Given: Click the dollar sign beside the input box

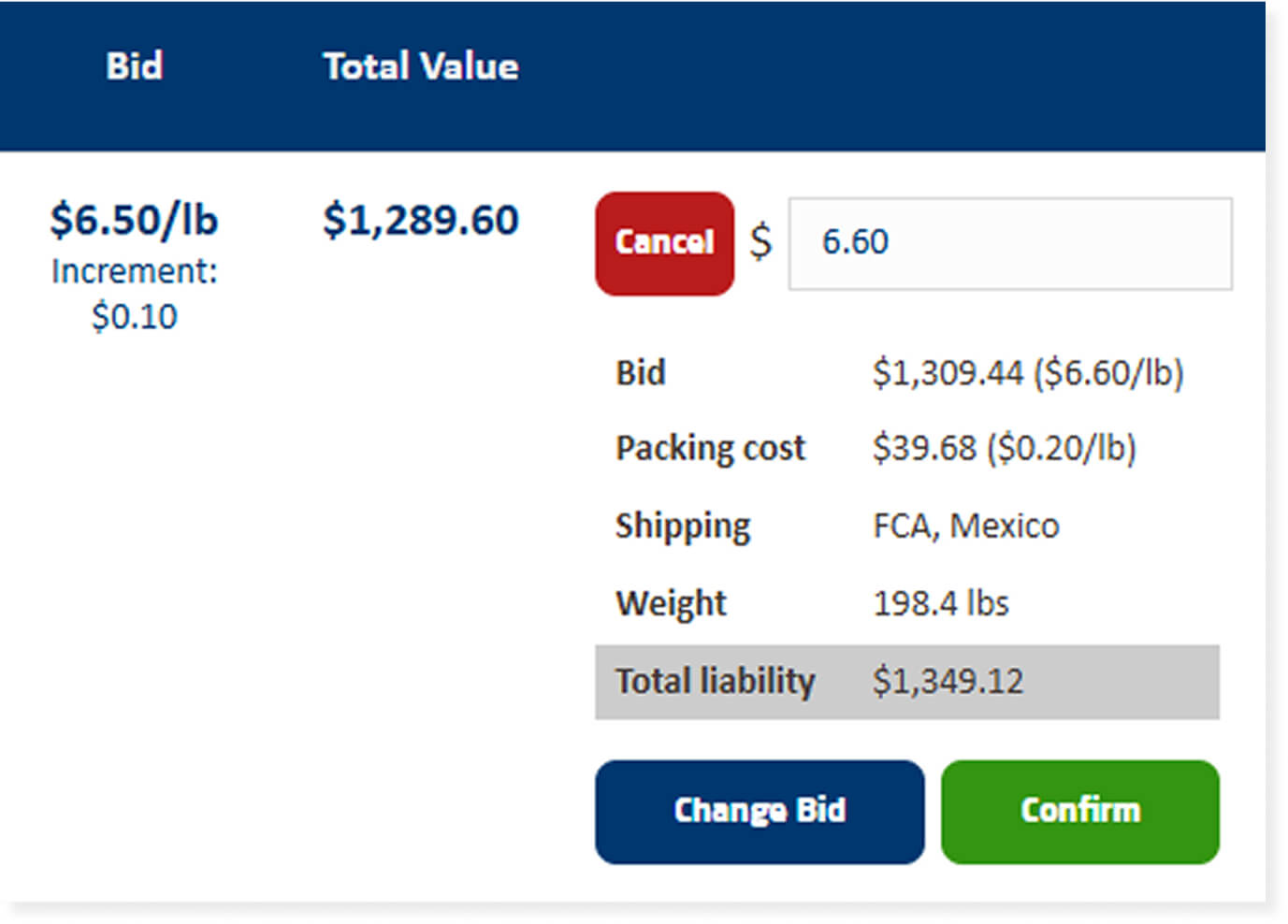Looking at the screenshot, I should (761, 244).
